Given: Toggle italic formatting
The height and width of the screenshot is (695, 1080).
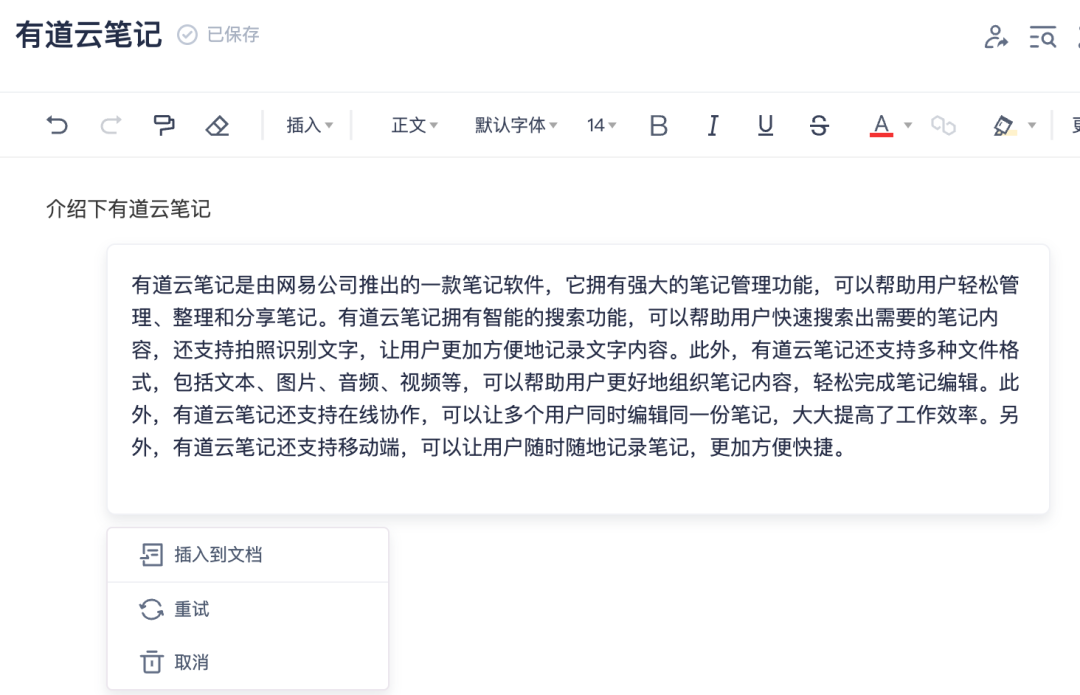Looking at the screenshot, I should [x=713, y=125].
